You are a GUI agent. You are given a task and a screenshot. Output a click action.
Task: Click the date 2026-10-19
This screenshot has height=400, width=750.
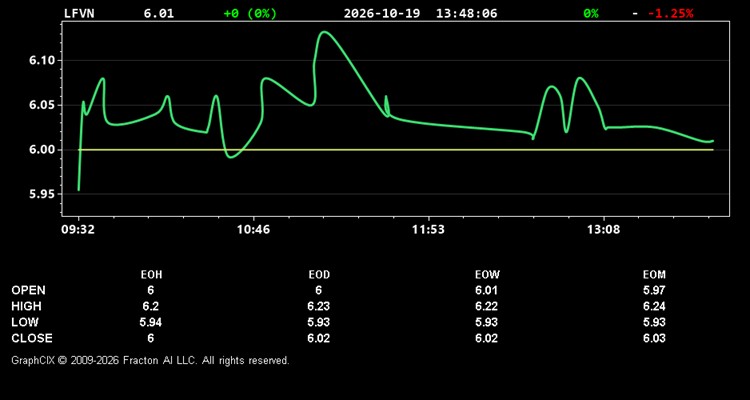pos(382,13)
